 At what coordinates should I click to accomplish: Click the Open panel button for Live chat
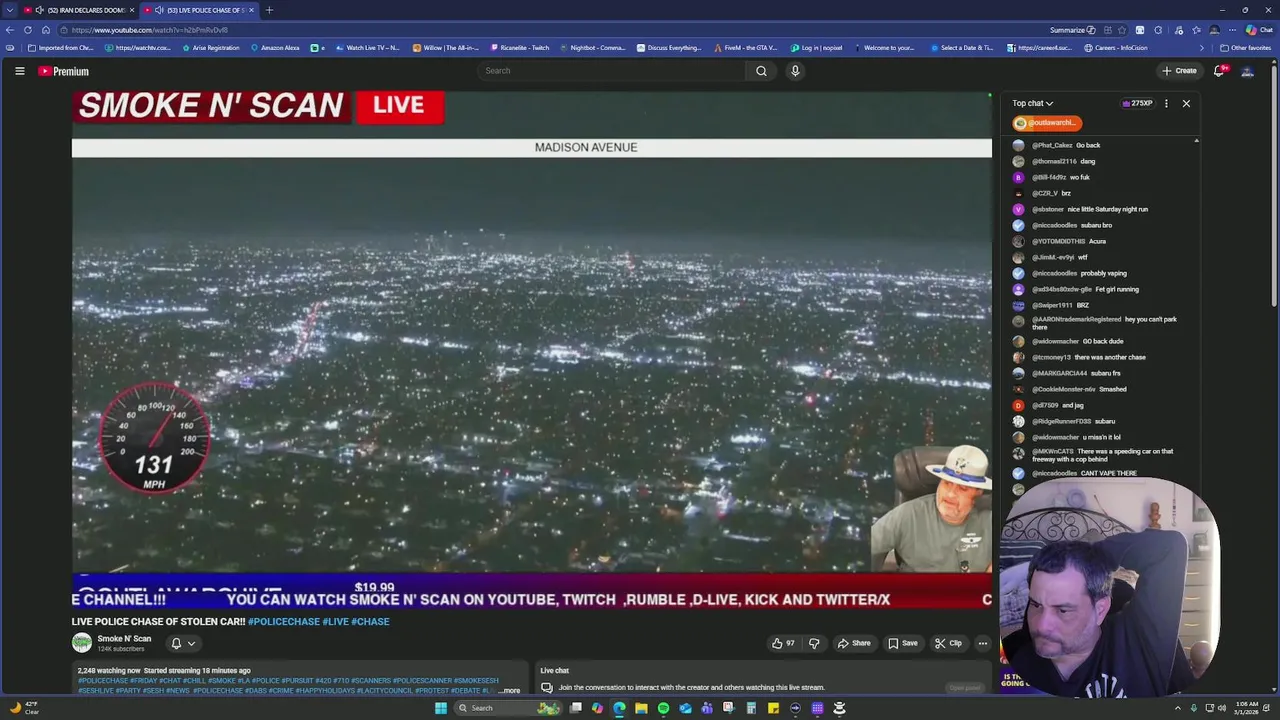(965, 688)
